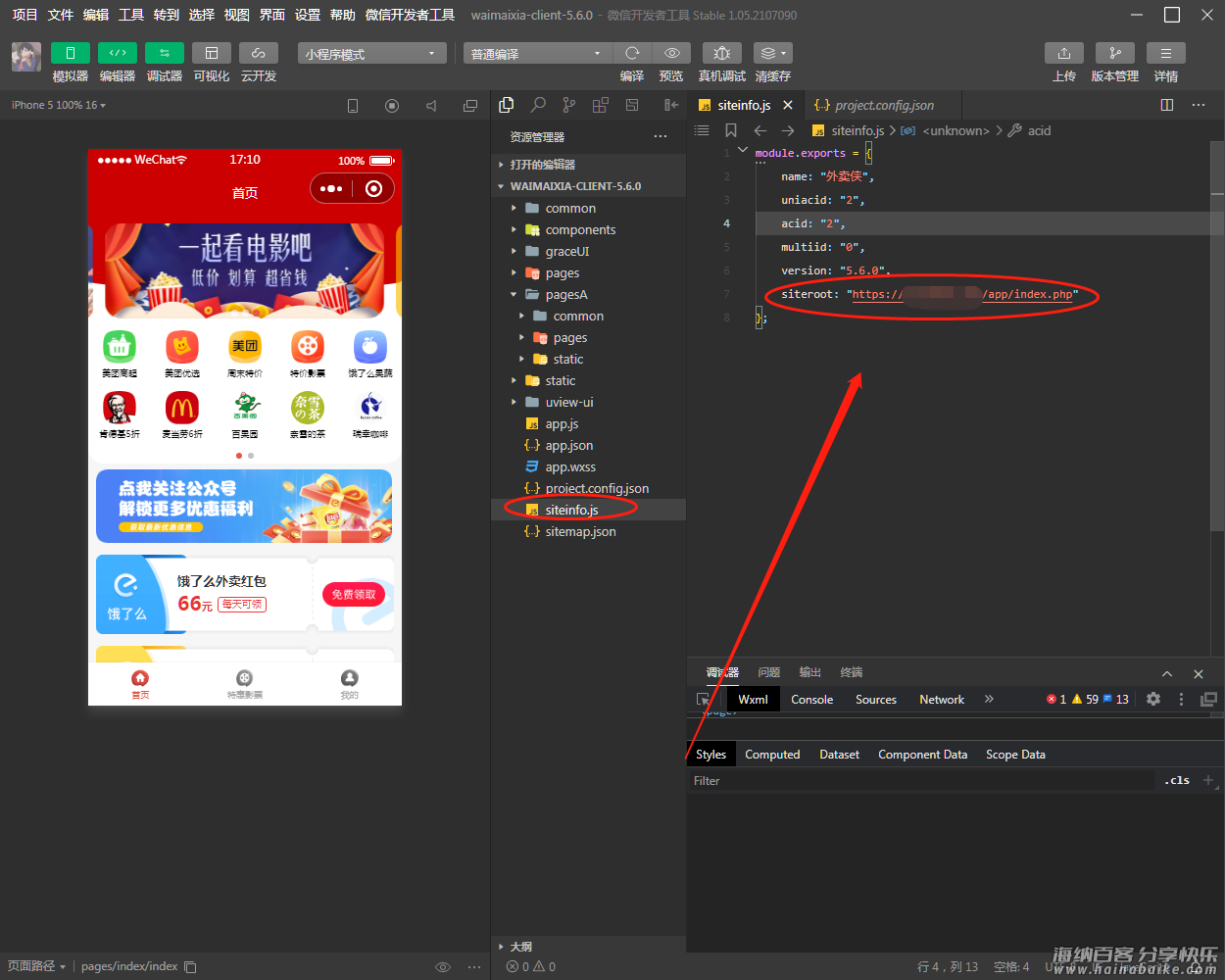Click the eye icon in the bottom status bar
Viewport: 1225px width, 980px height.
[443, 967]
